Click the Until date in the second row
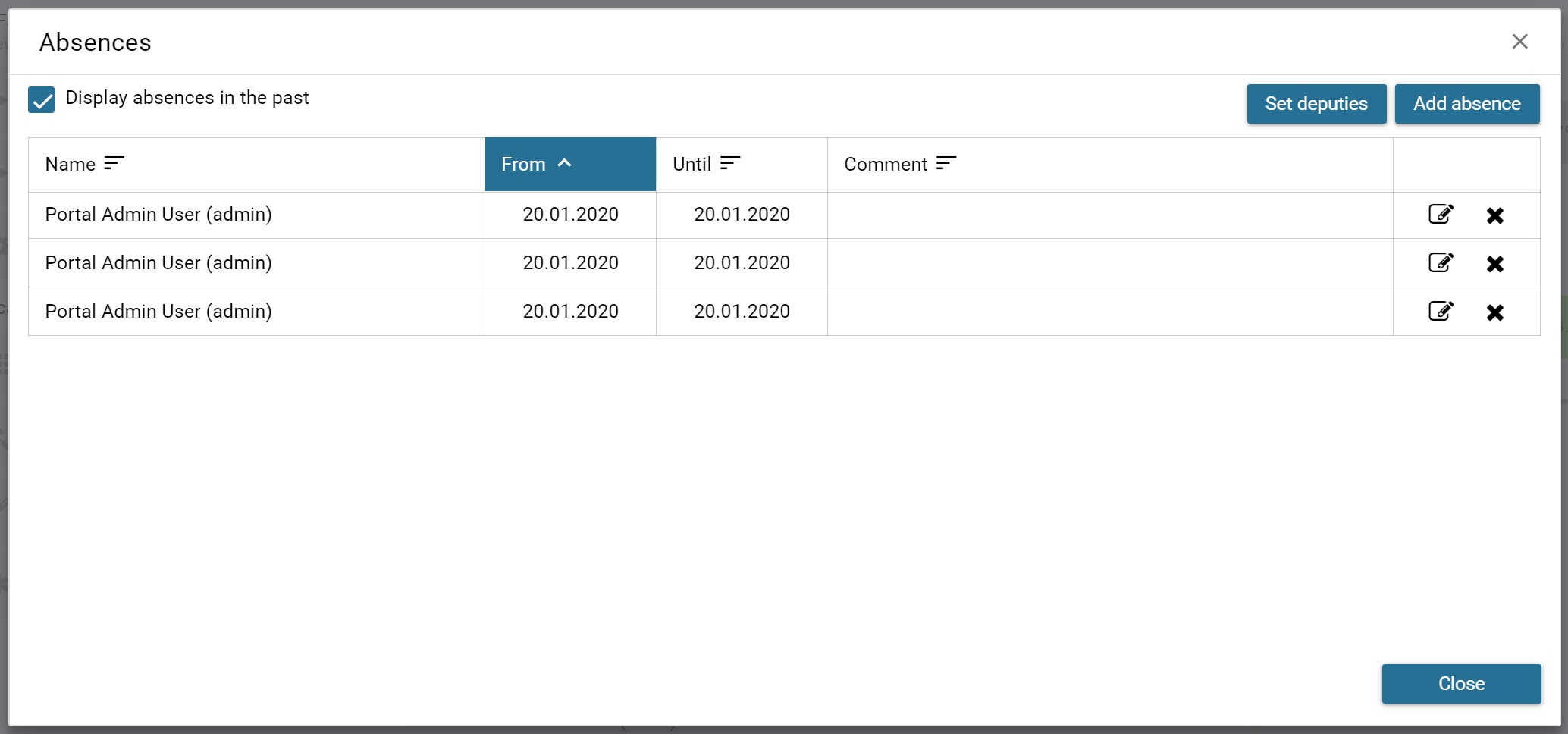 pos(742,263)
